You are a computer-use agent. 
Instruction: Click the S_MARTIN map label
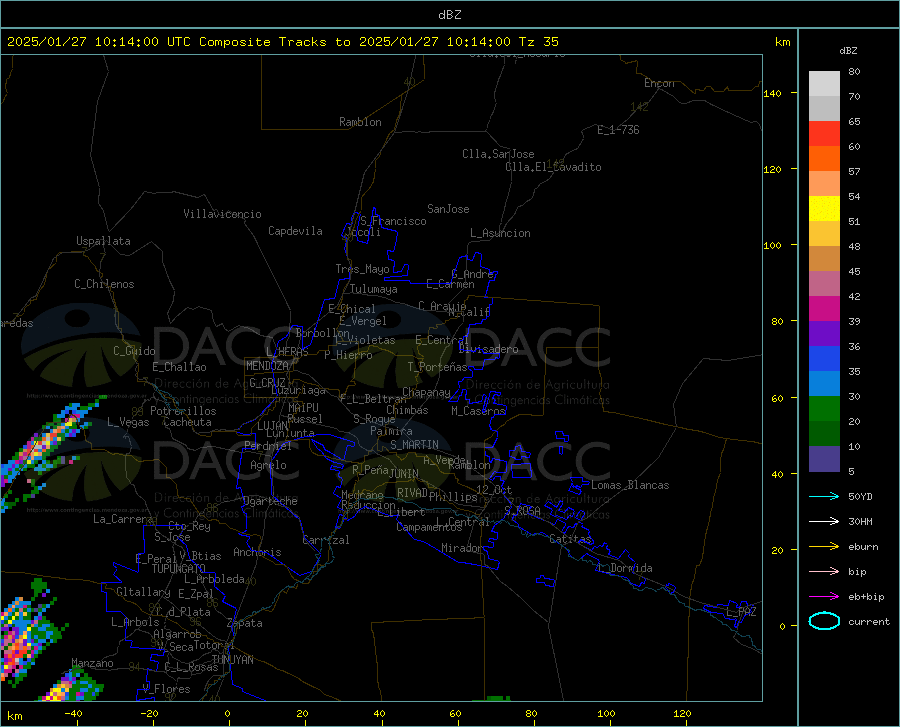point(414,445)
